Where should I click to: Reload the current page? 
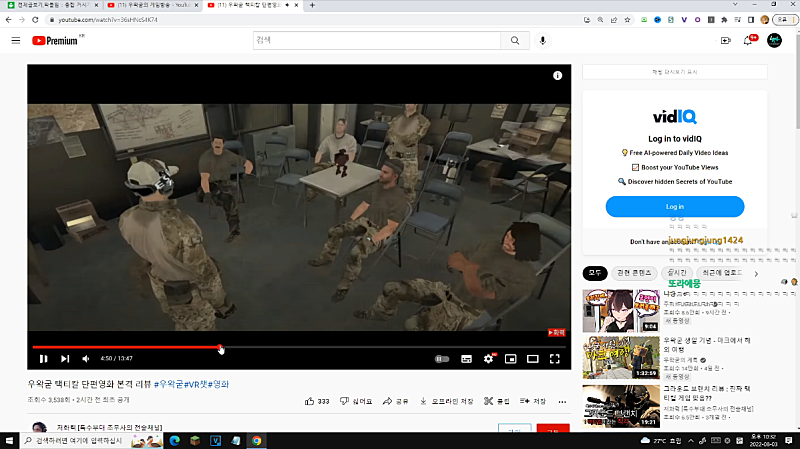click(35, 20)
